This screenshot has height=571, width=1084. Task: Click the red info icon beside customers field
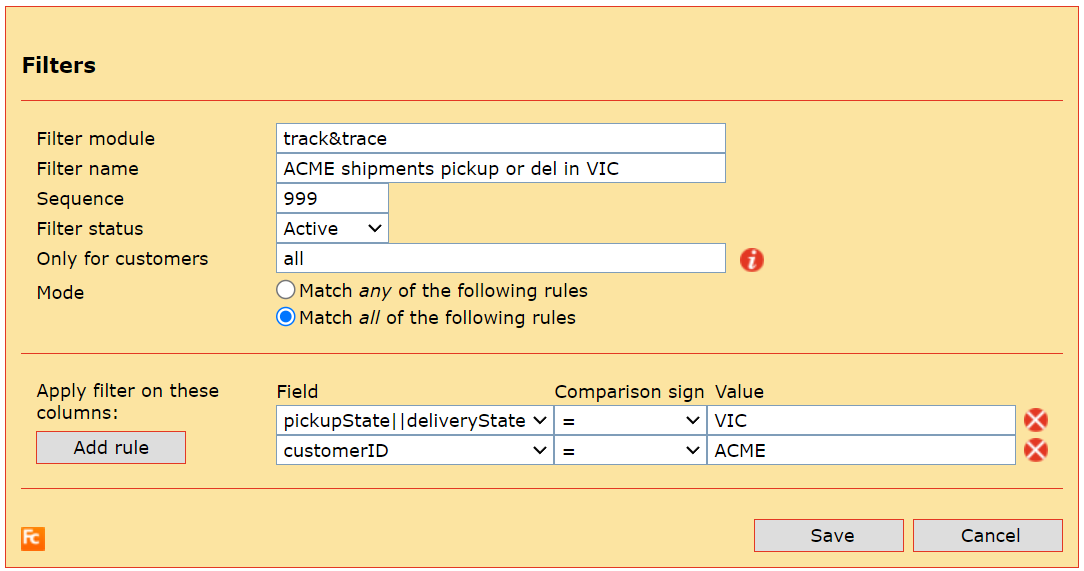(751, 260)
